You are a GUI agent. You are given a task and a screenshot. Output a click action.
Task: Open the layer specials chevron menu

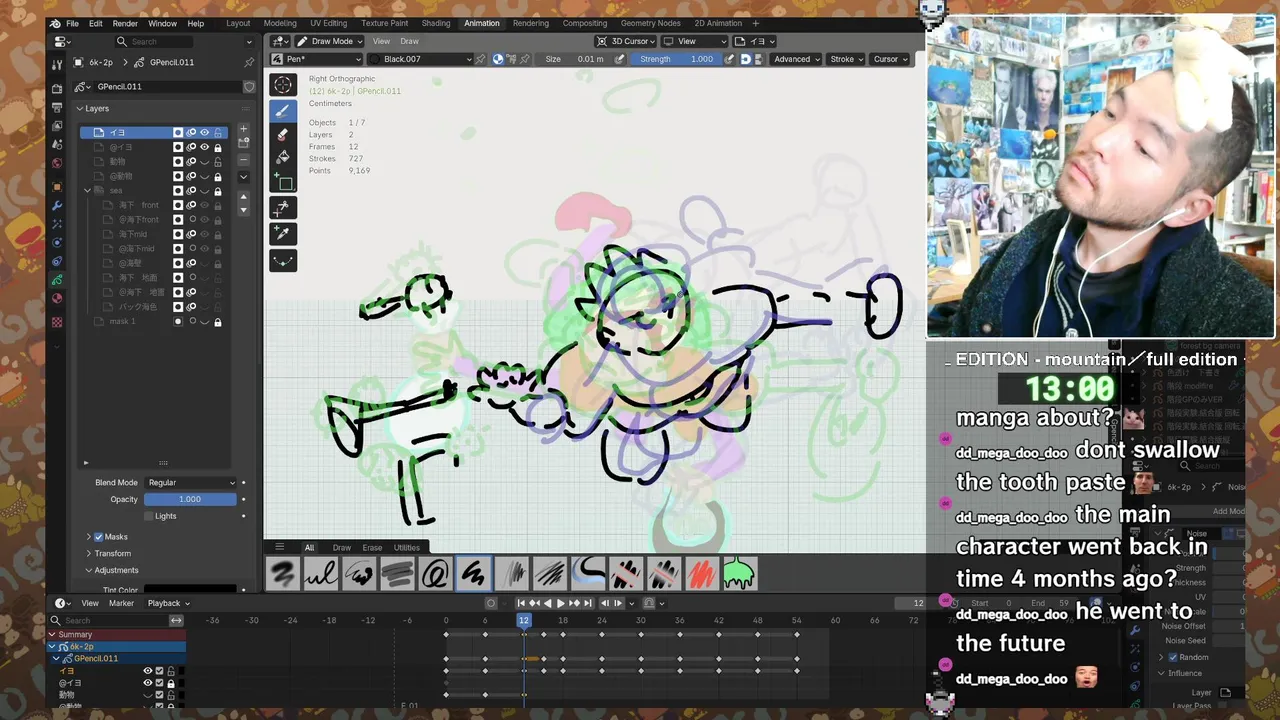[243, 177]
